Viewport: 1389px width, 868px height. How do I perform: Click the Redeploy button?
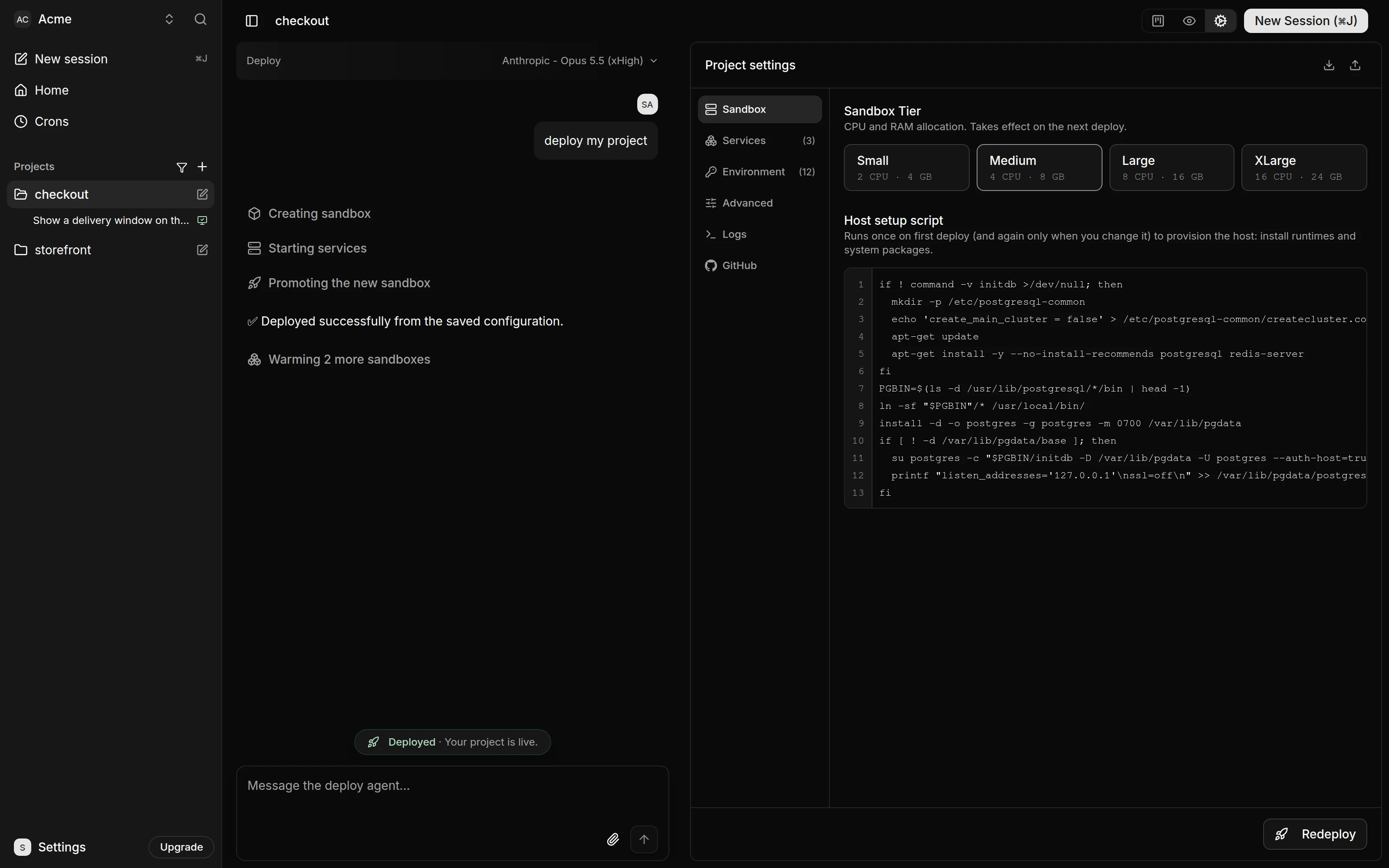1314,834
